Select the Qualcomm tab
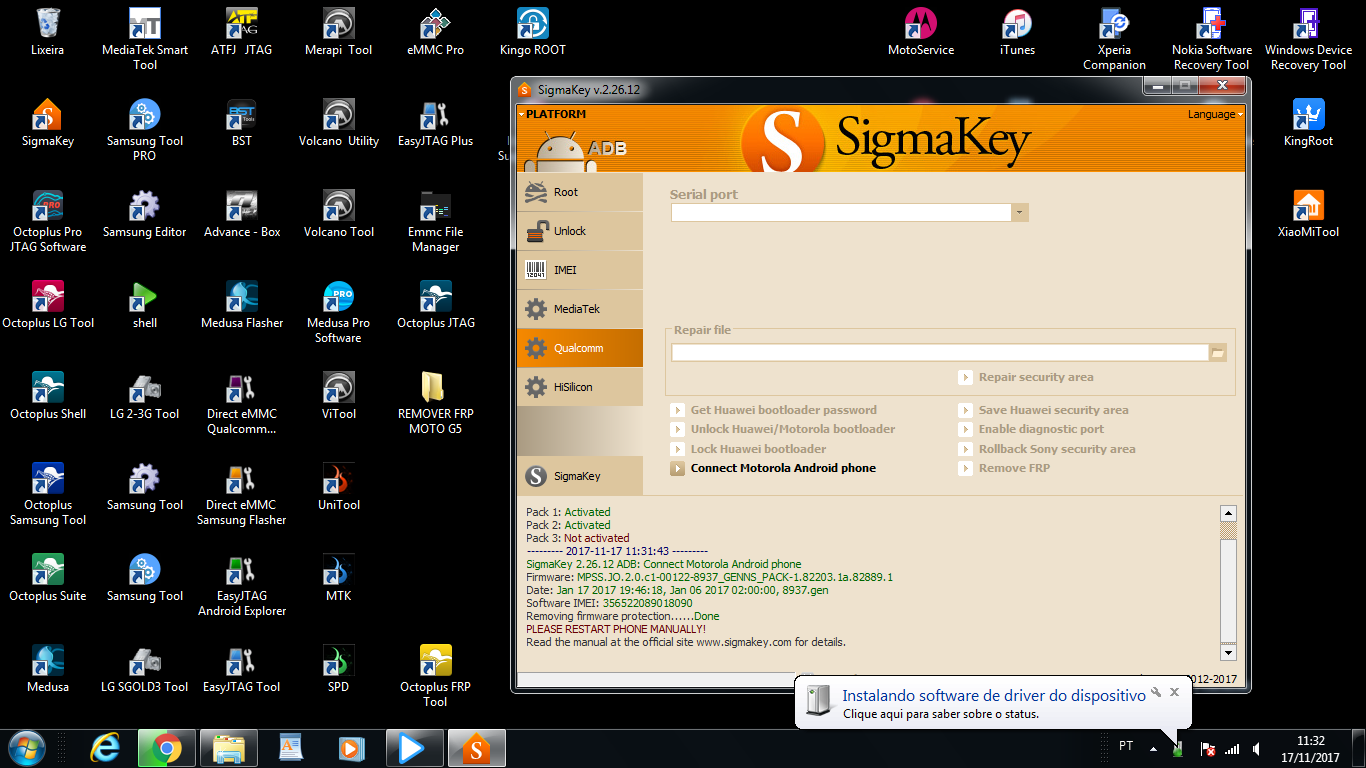The image size is (1366, 768). click(580, 348)
